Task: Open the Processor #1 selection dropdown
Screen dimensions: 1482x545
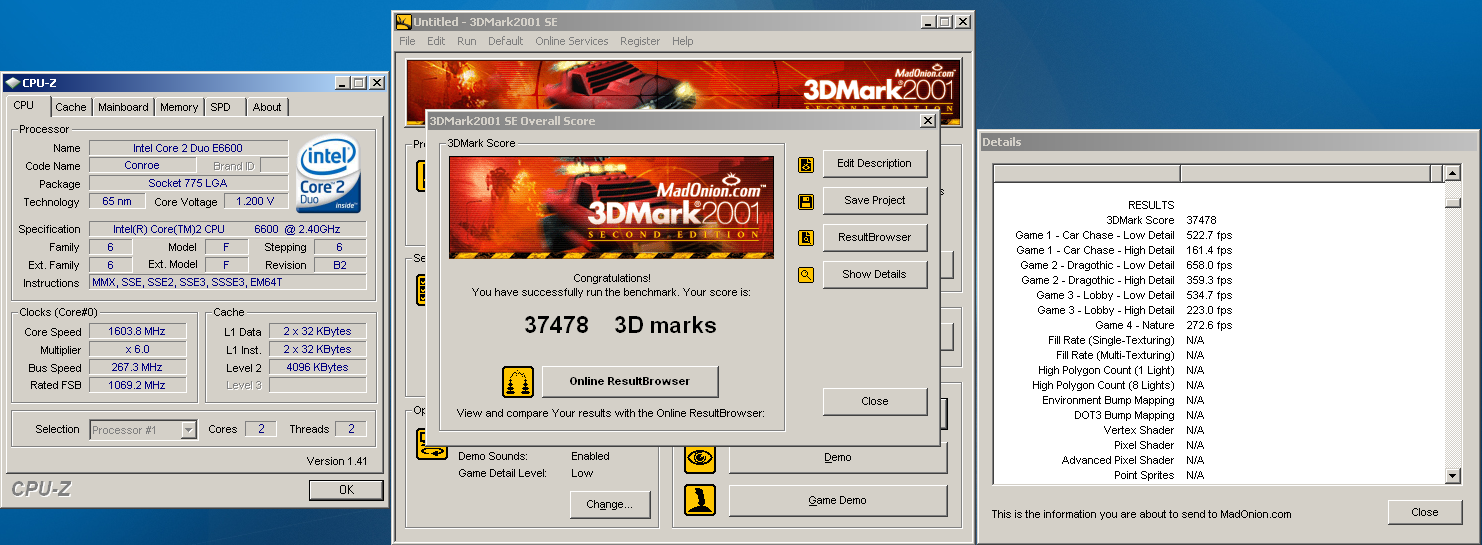Action: point(188,430)
